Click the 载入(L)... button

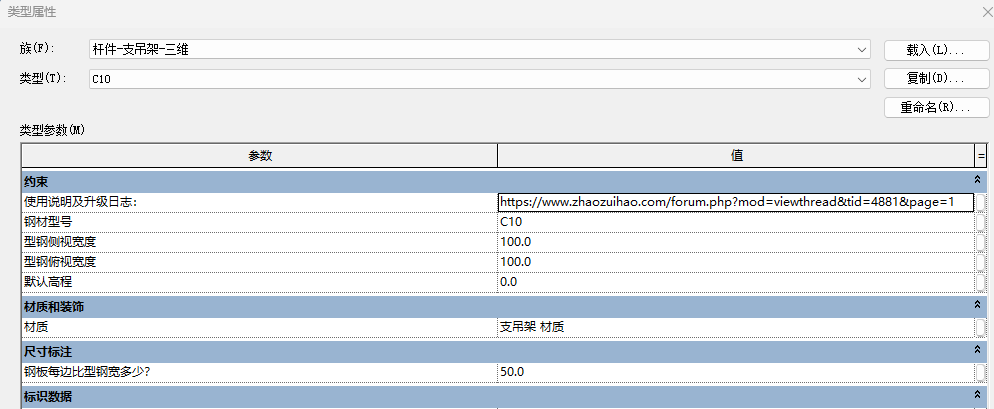(936, 49)
